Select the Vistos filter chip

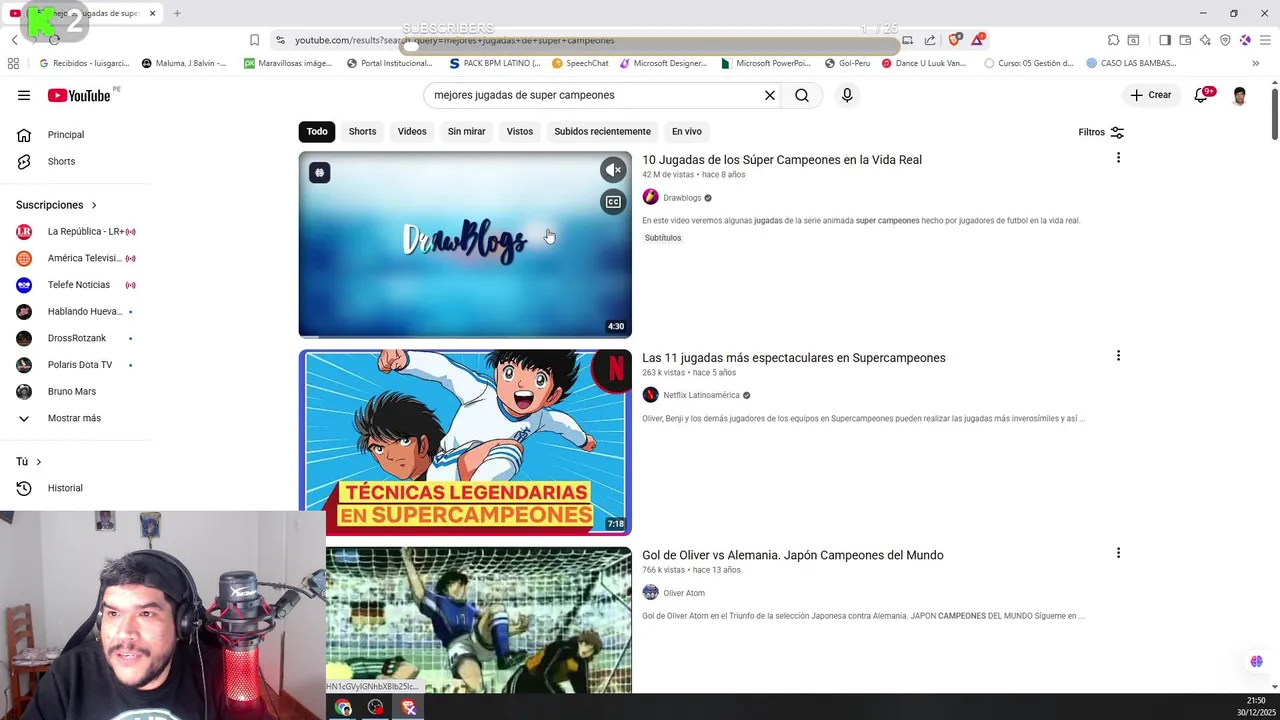[x=520, y=131]
